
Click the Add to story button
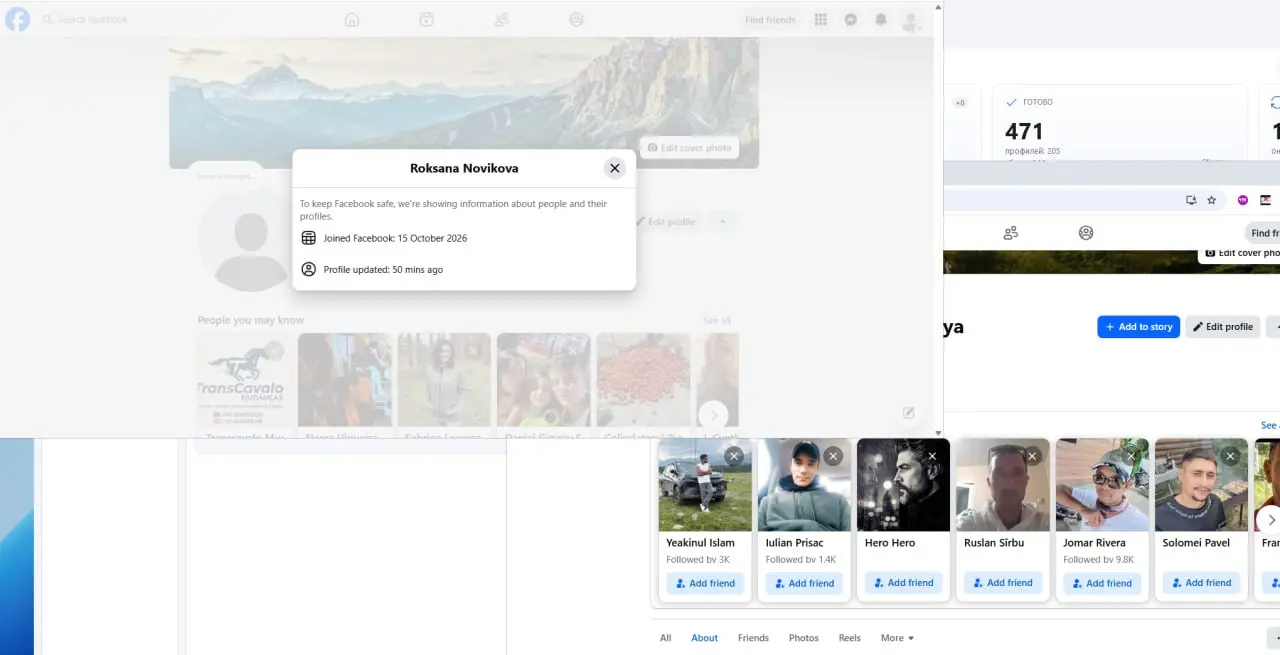[1138, 327]
